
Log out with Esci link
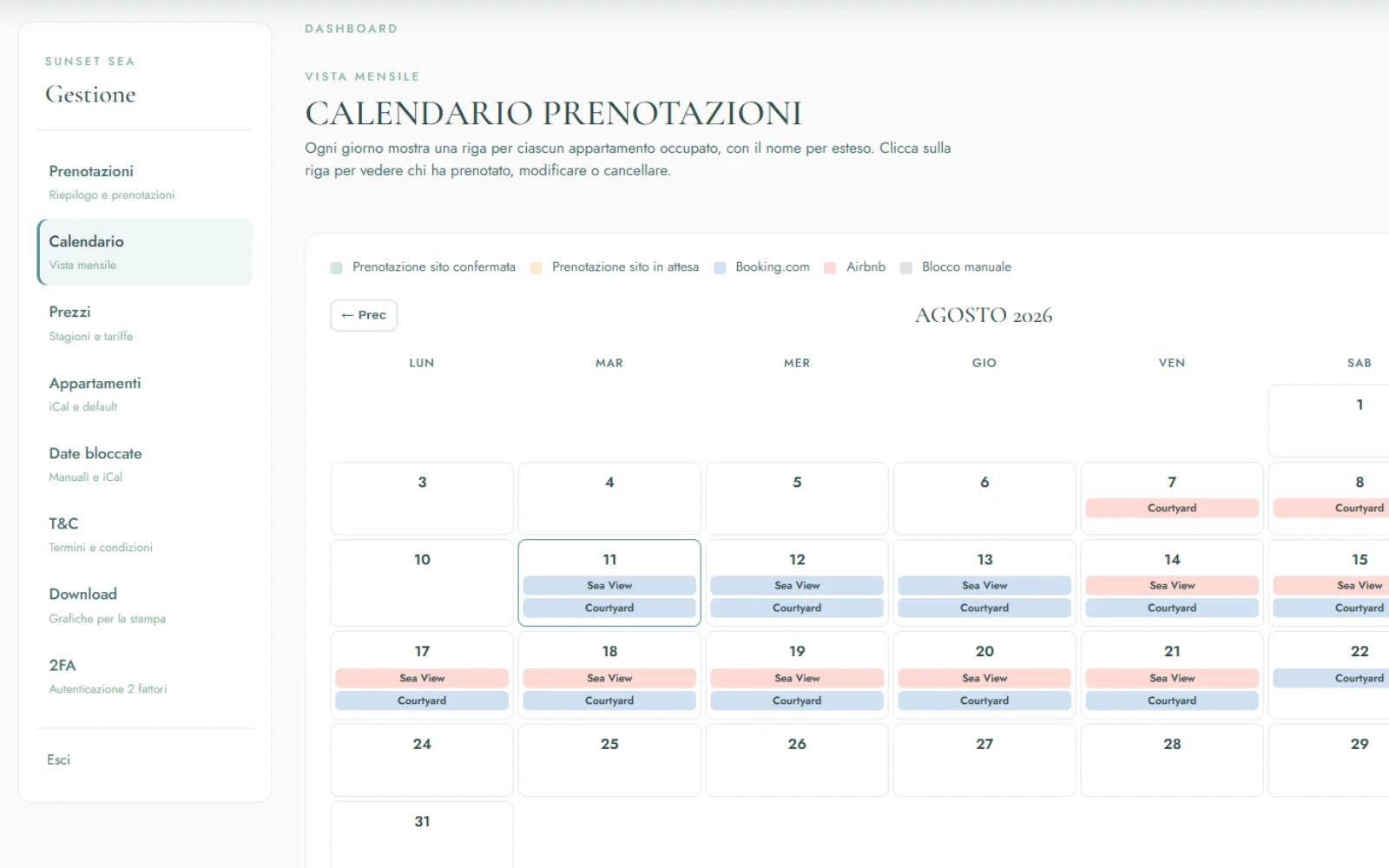click(59, 759)
